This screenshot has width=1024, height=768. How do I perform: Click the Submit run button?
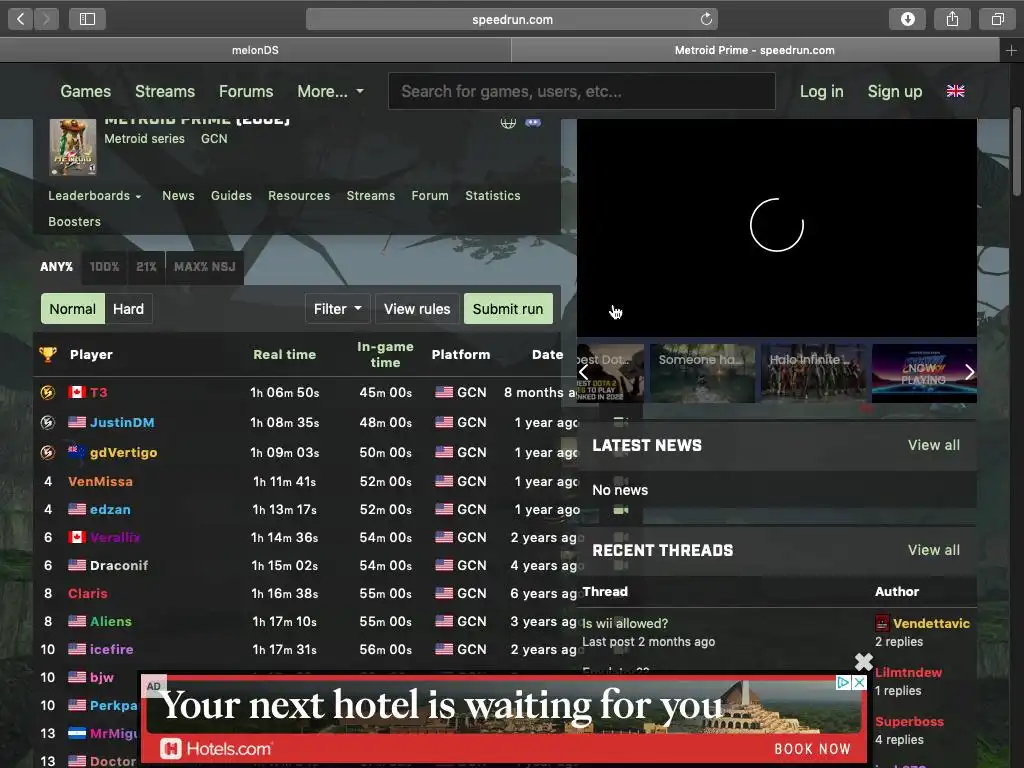[x=508, y=309]
